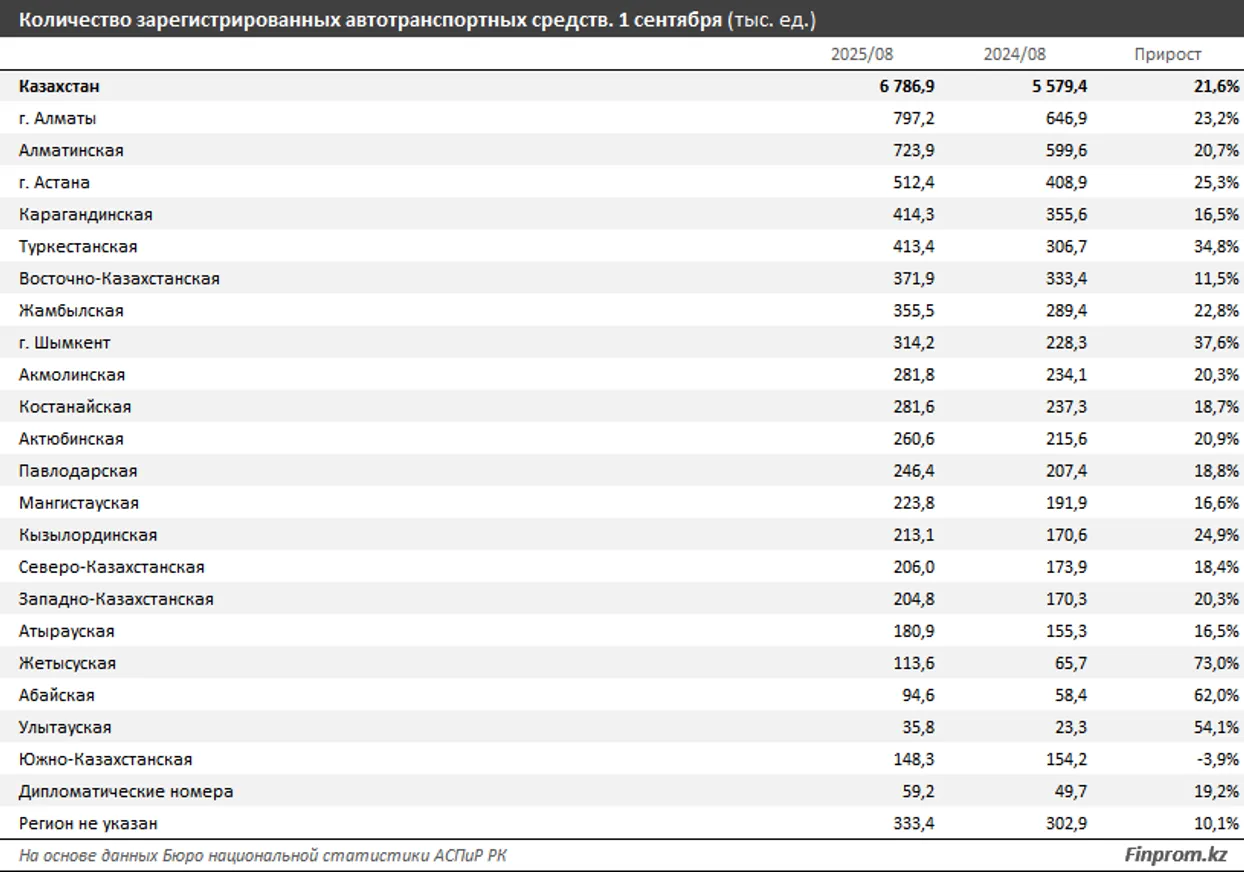Click the 2025/08 column header

click(x=862, y=55)
